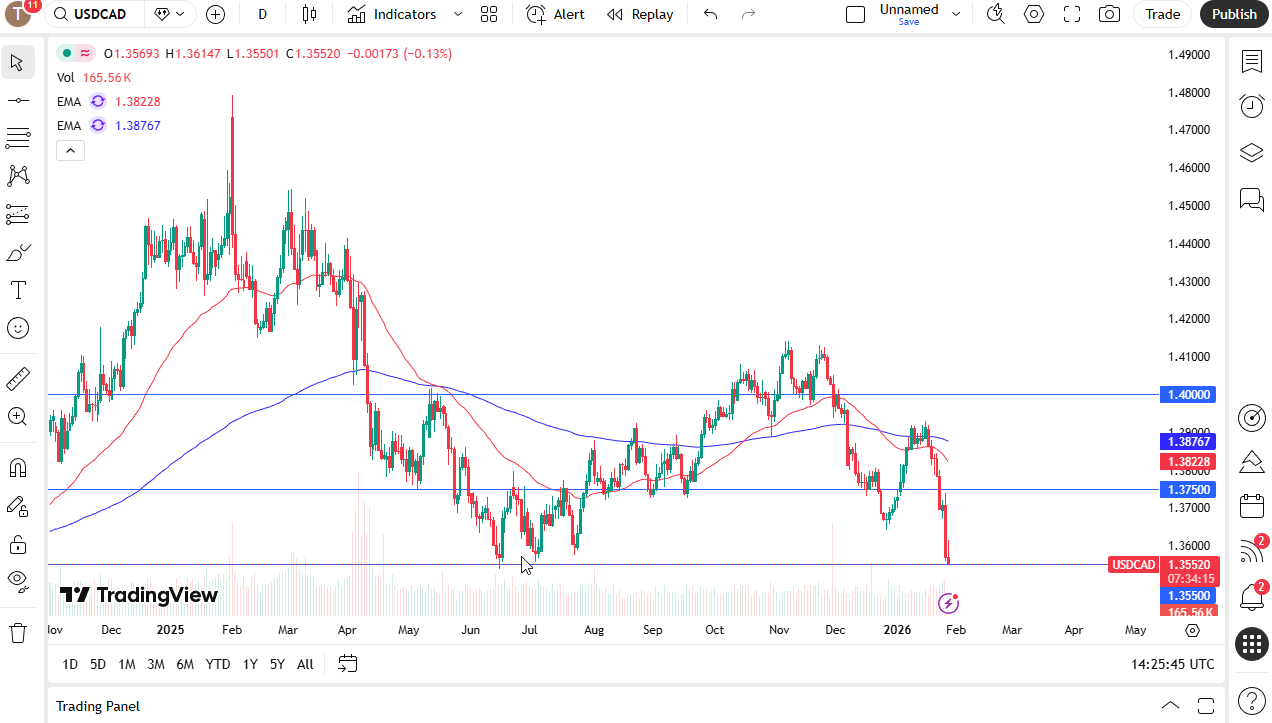Open the economic calendar

pyautogui.click(x=1251, y=506)
